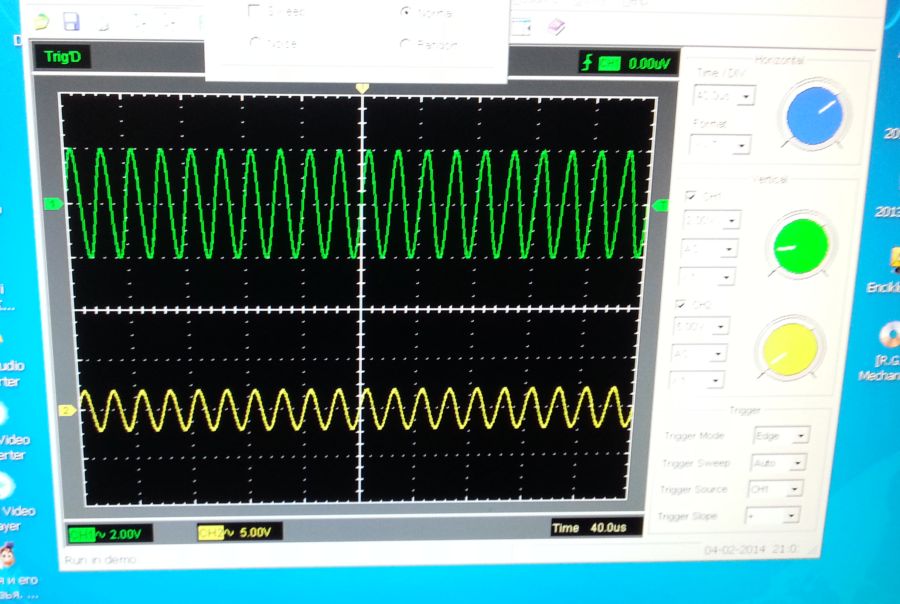Enable the Sweep checkbox
Image resolution: width=900 pixels, height=604 pixels.
click(254, 11)
